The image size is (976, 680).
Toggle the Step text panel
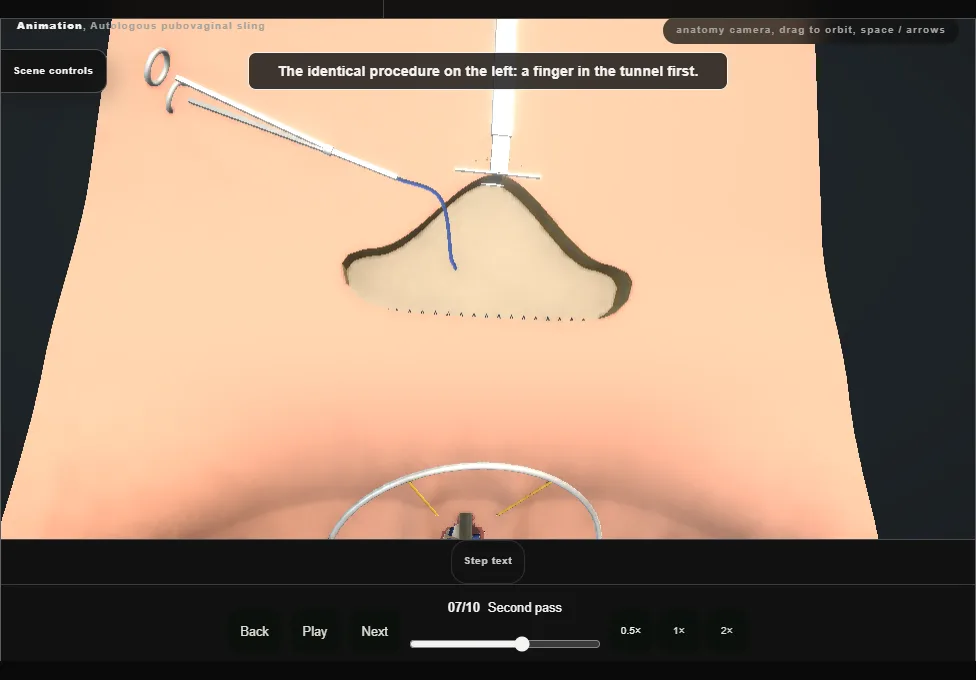point(488,561)
